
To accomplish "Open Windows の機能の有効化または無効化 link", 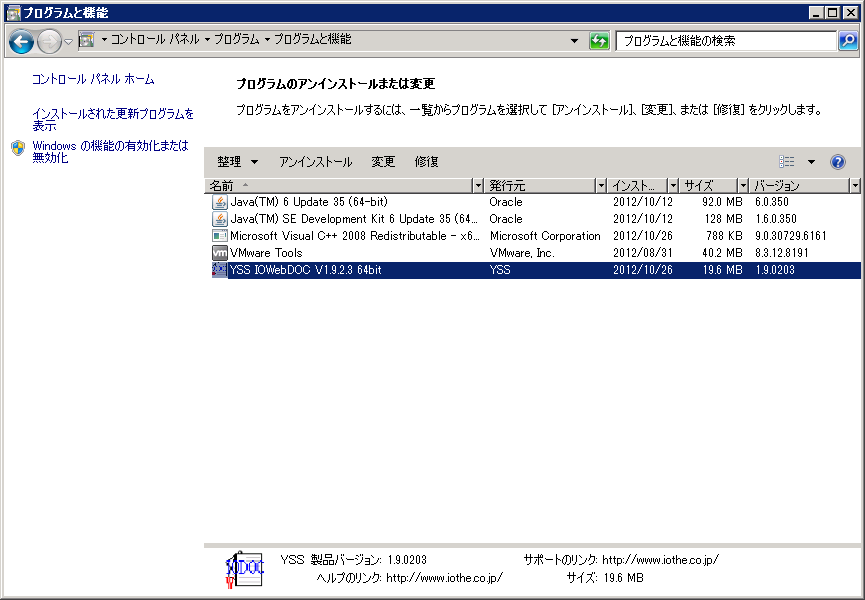I will [110, 152].
